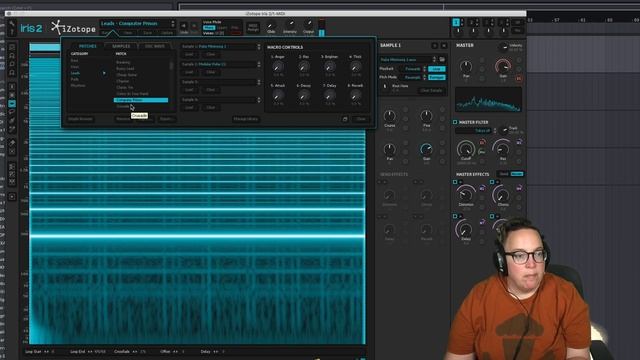Open the Sample 4 dropdown in browser

221,100
